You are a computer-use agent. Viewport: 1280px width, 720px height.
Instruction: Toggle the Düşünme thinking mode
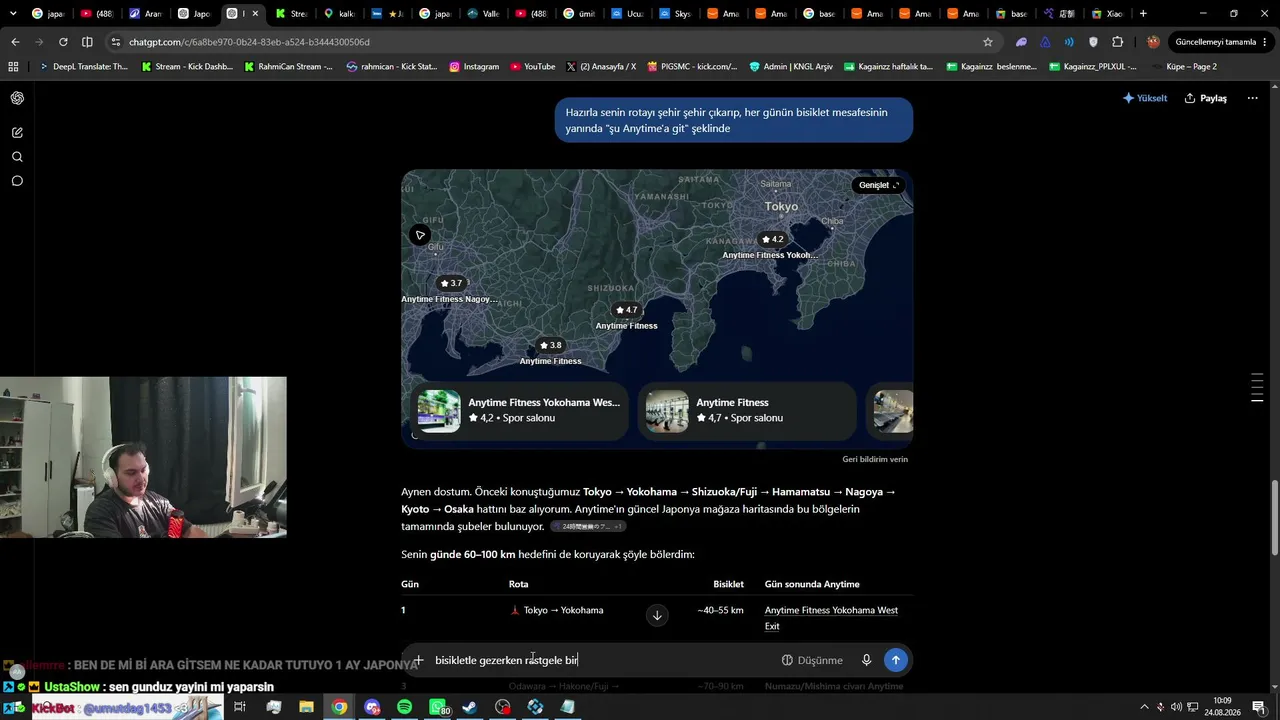812,660
